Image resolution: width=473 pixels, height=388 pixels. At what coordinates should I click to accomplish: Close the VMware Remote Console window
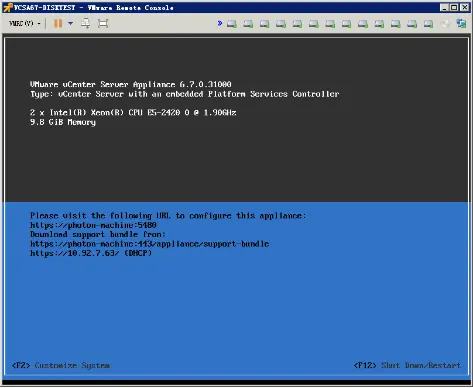coord(464,7)
